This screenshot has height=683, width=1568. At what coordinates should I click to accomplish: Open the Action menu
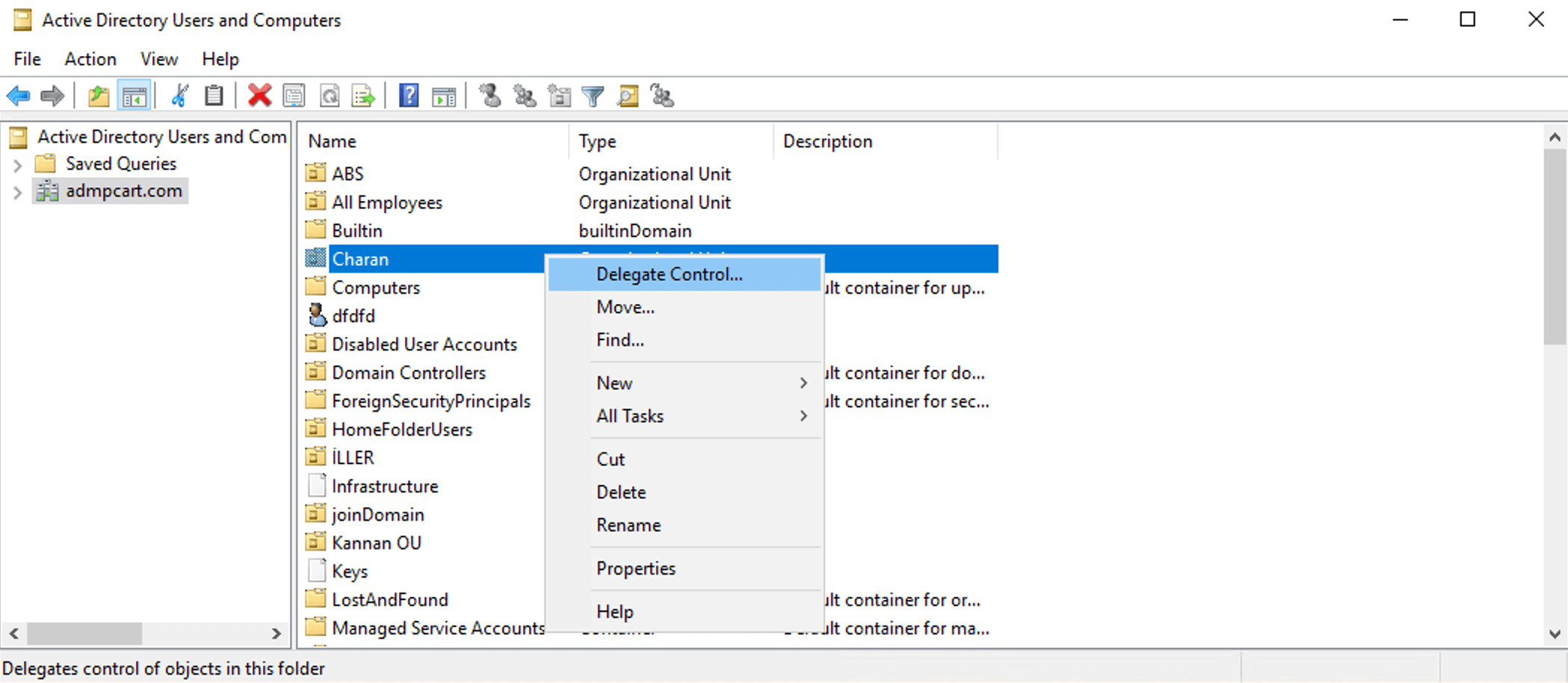point(90,59)
